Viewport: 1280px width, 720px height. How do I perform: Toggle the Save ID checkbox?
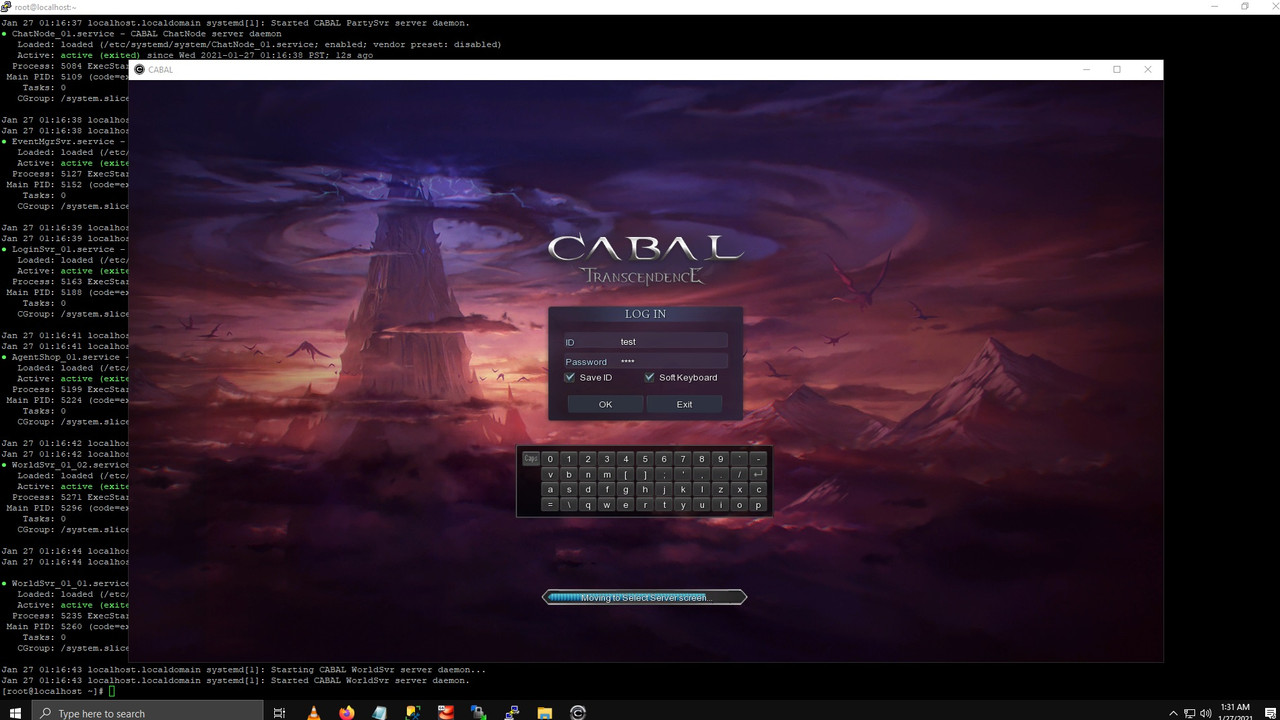(570, 377)
